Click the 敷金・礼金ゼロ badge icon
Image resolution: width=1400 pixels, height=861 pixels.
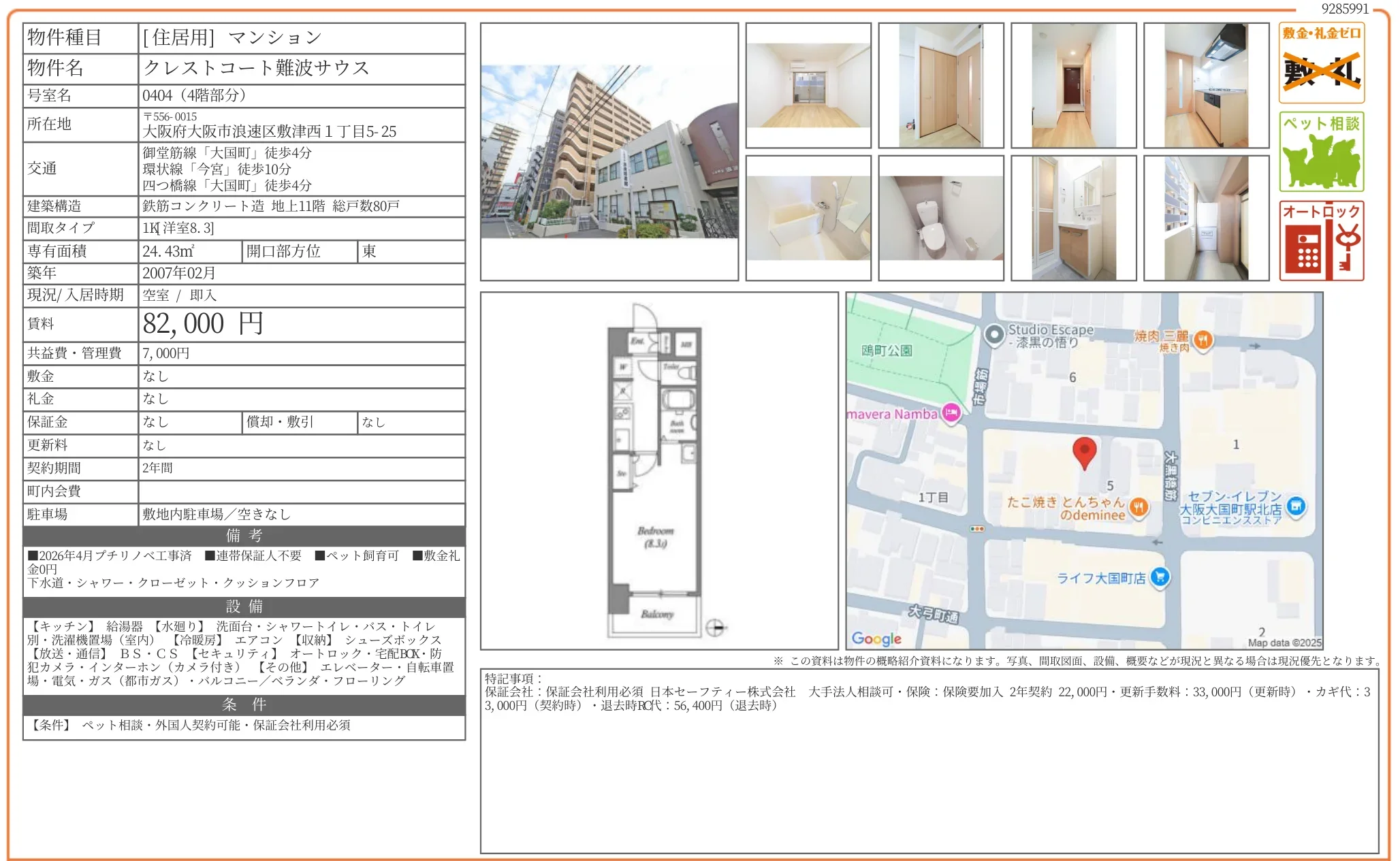tap(1320, 65)
